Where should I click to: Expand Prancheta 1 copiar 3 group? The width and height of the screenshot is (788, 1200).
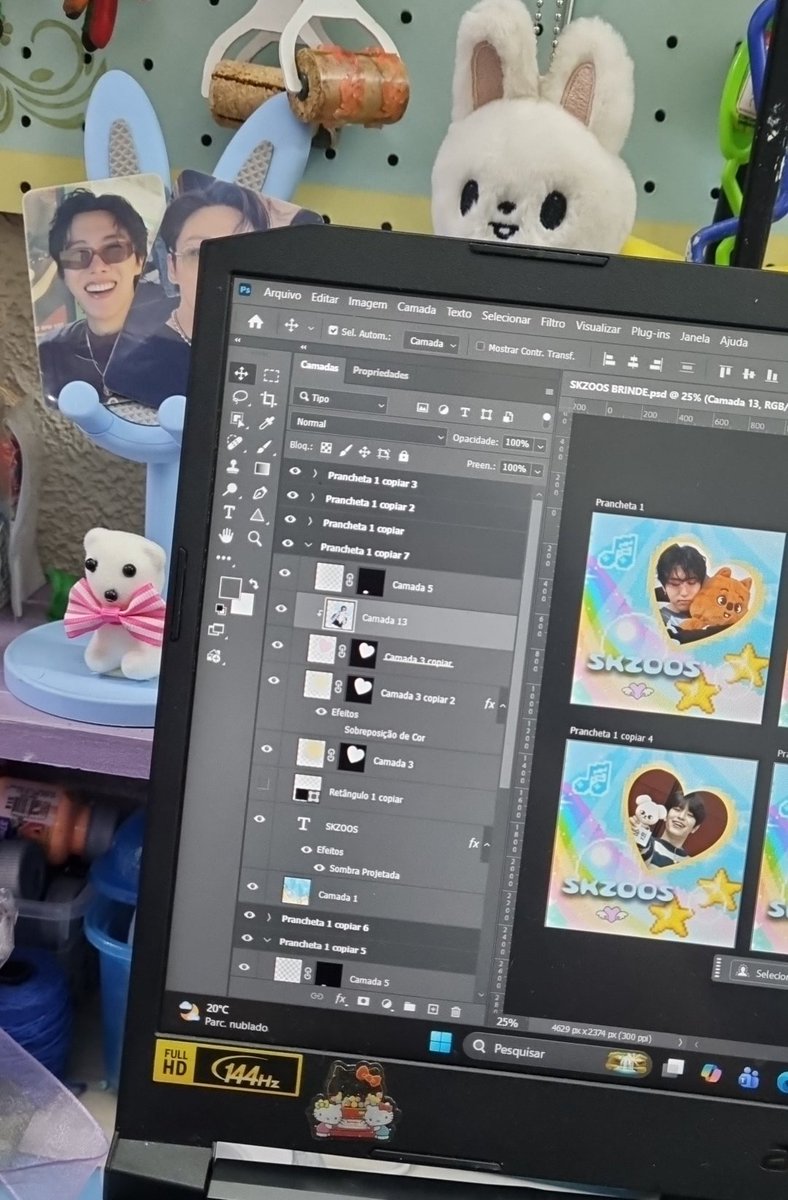click(x=313, y=474)
